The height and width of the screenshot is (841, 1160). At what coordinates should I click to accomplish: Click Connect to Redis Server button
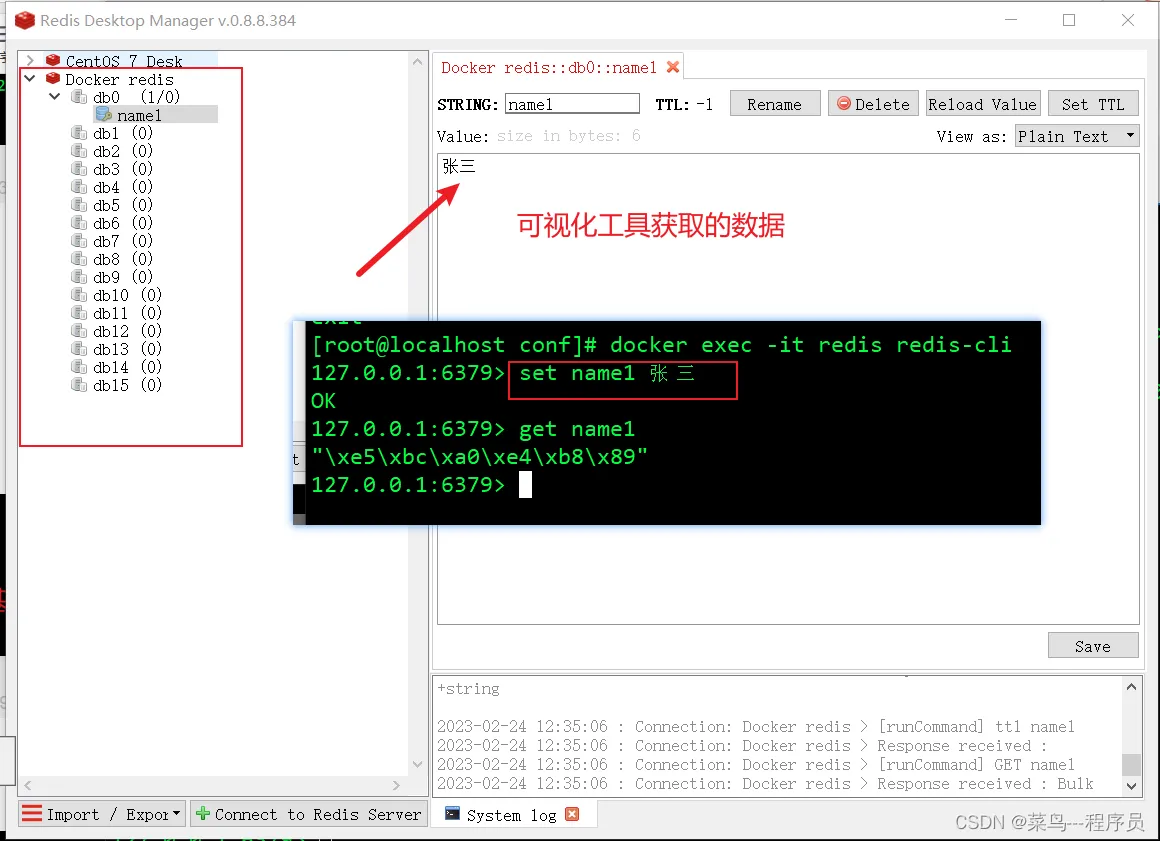click(x=309, y=814)
